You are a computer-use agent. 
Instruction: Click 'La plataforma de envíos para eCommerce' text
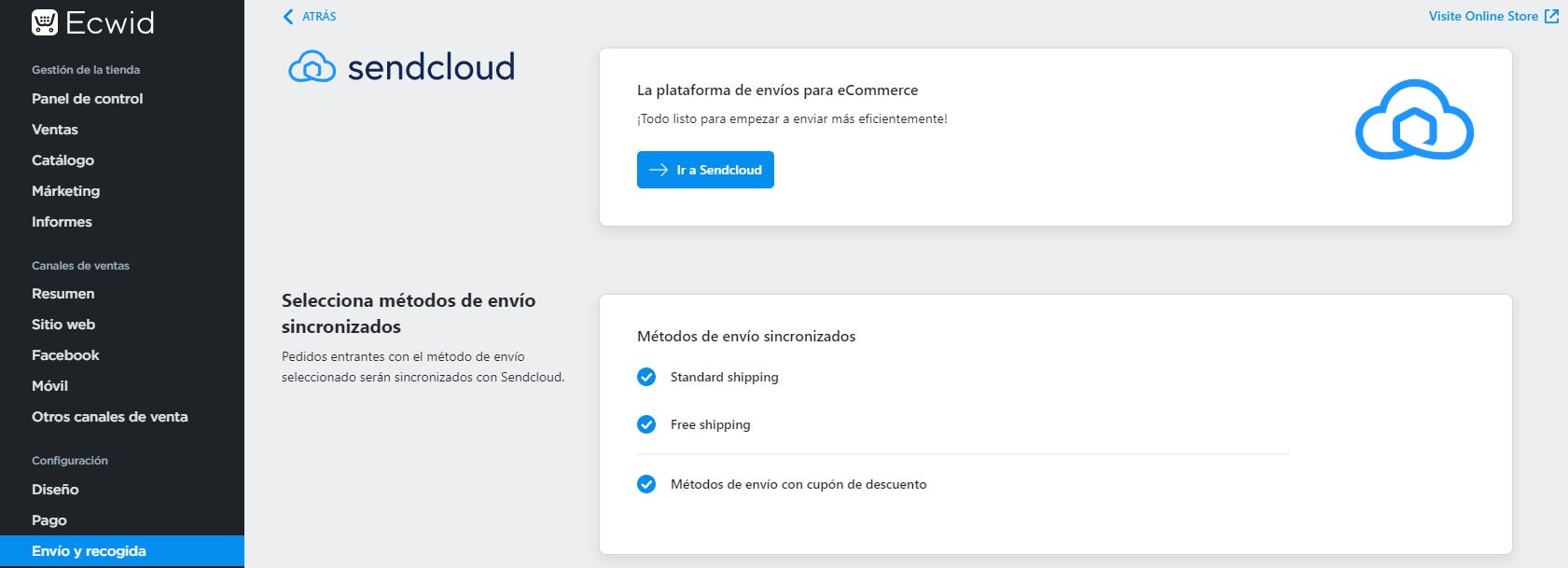point(777,90)
